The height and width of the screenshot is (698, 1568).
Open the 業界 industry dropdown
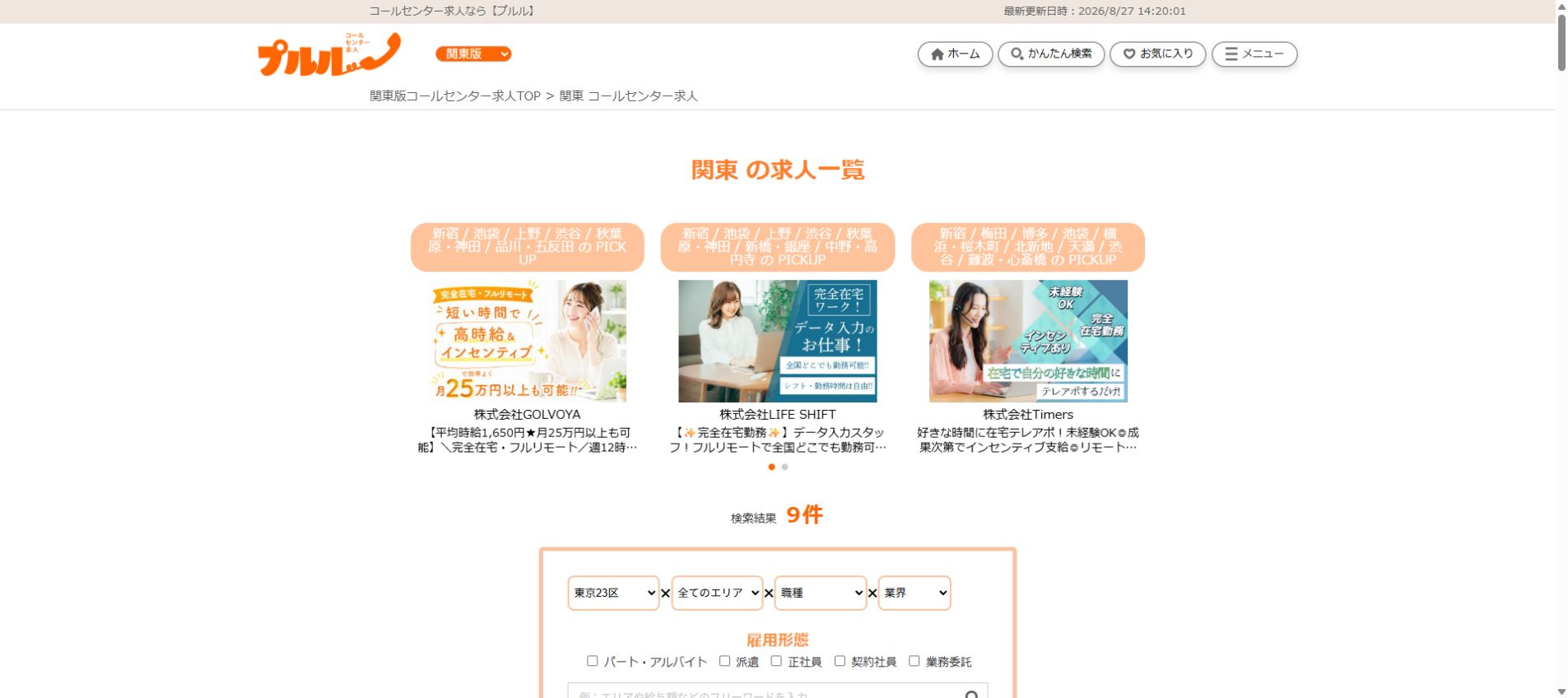coord(914,593)
